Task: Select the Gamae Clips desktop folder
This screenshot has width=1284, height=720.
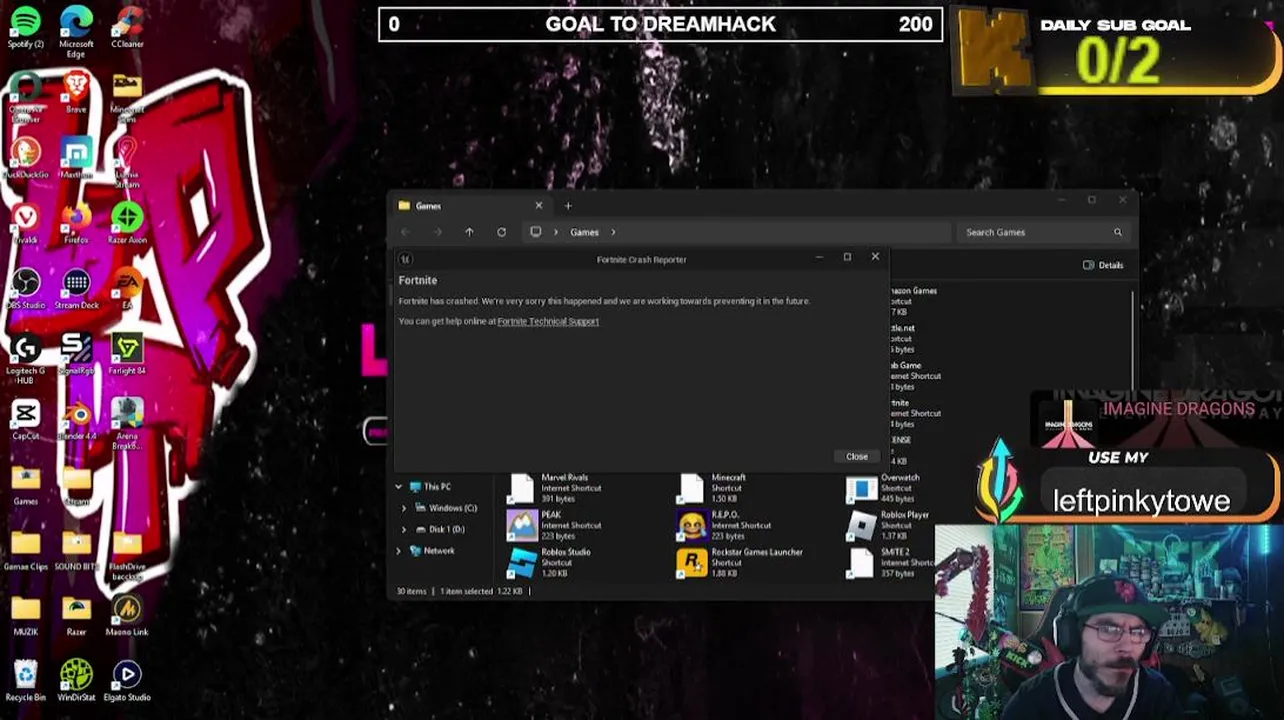Action: [x=26, y=550]
